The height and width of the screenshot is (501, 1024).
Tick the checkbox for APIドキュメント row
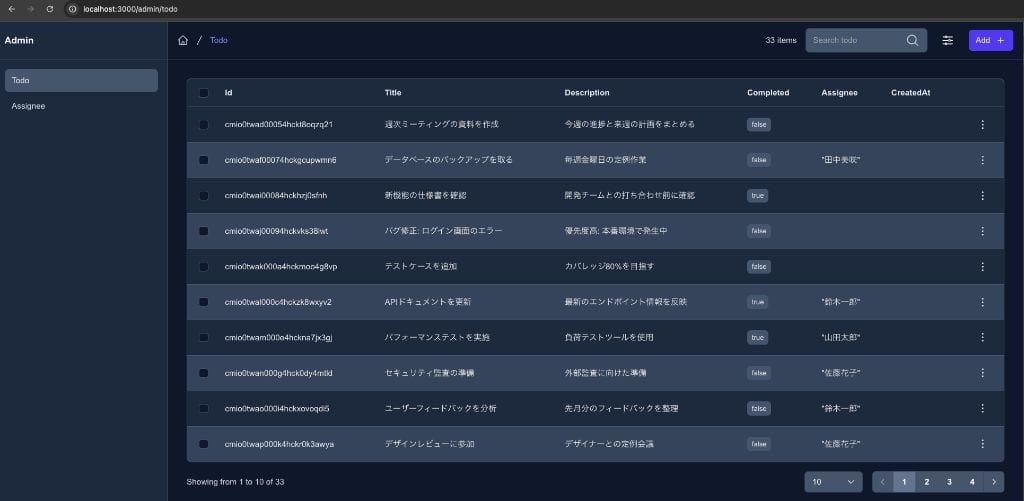[x=204, y=302]
